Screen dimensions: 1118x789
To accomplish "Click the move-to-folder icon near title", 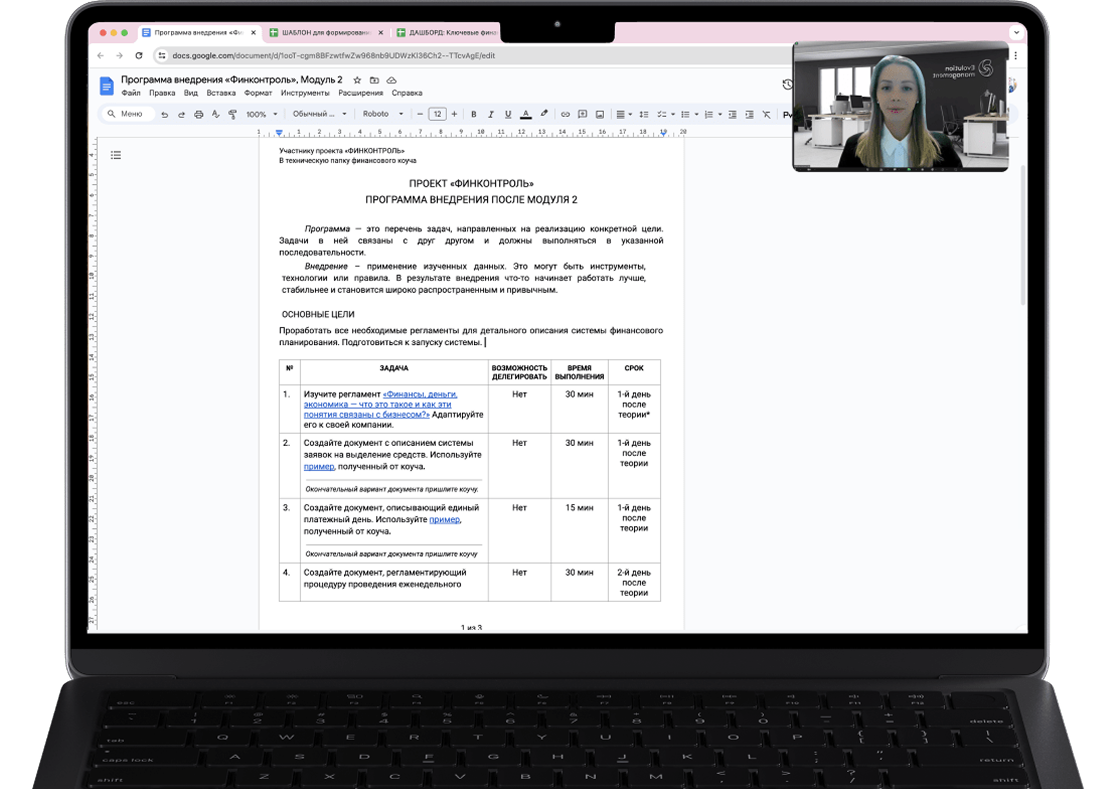I will 374,80.
